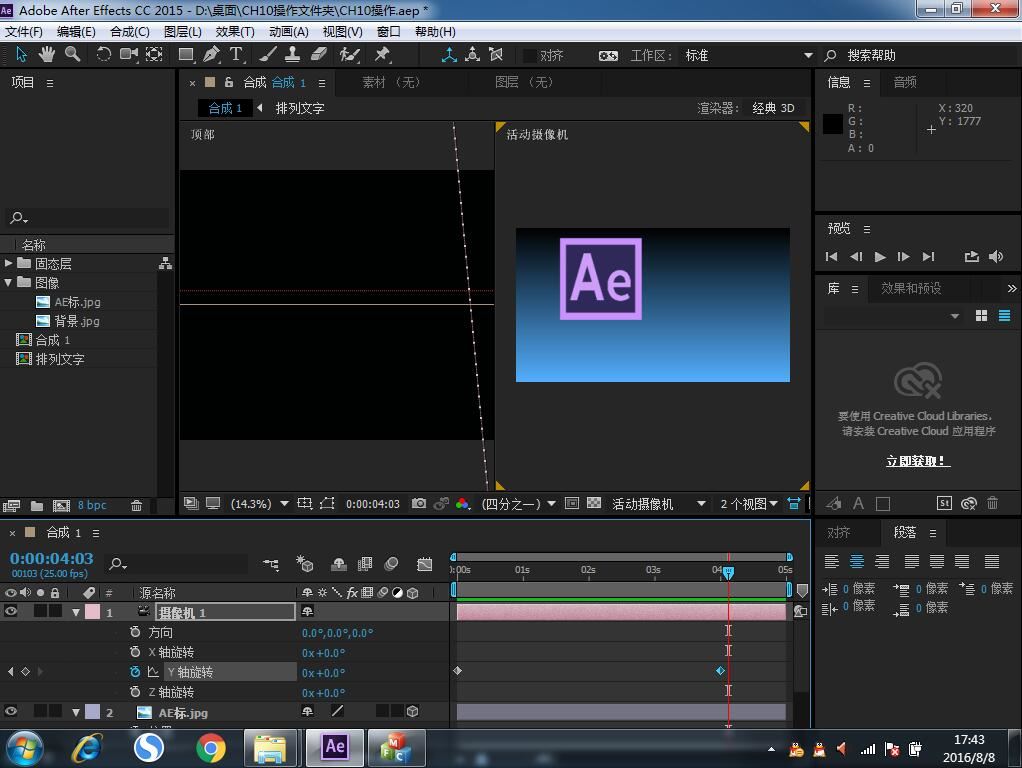Viewport: 1022px width, 768px height.
Task: Select the Rectangle shape tool
Action: point(186,55)
